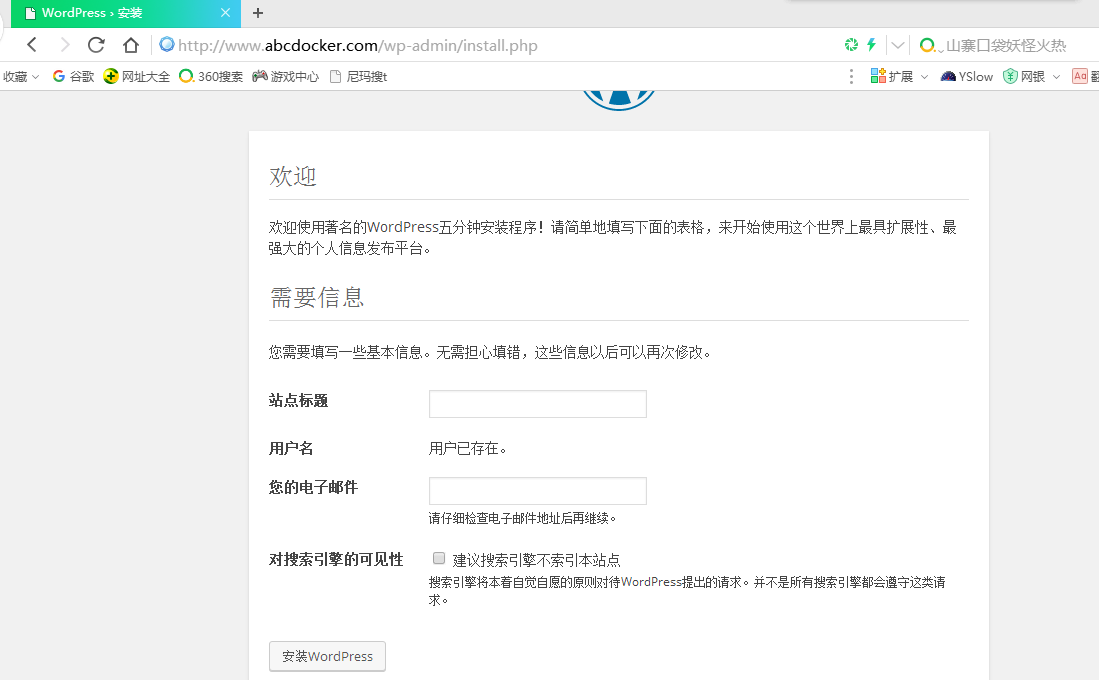Click the 360 search box 山寨口袋妖怪火热

click(x=1006, y=46)
